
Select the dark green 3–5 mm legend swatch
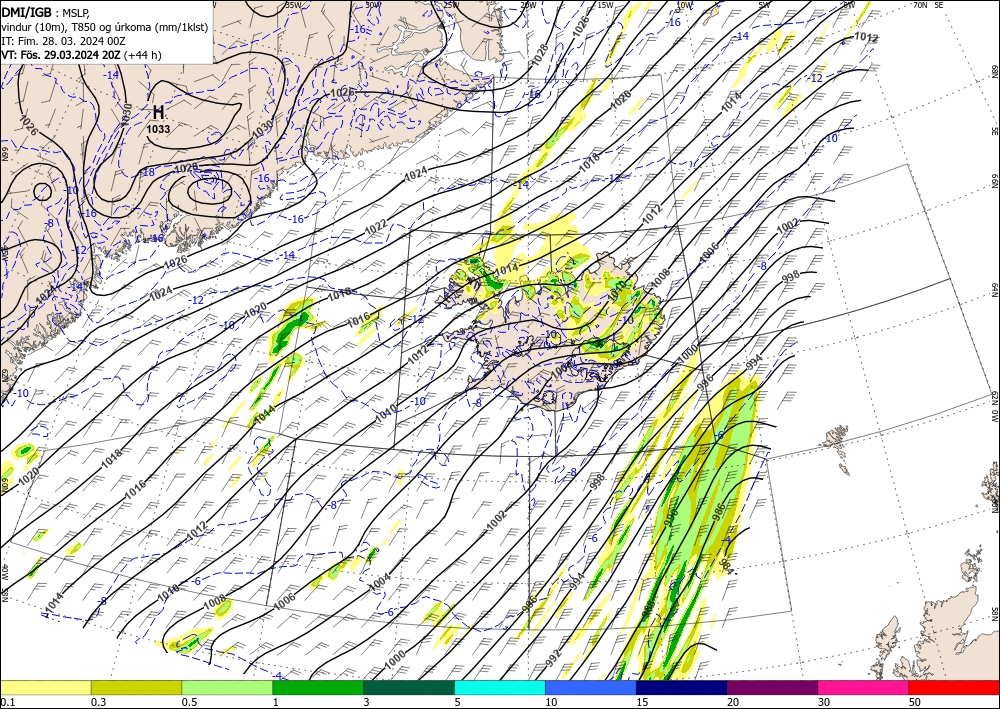[x=409, y=687]
